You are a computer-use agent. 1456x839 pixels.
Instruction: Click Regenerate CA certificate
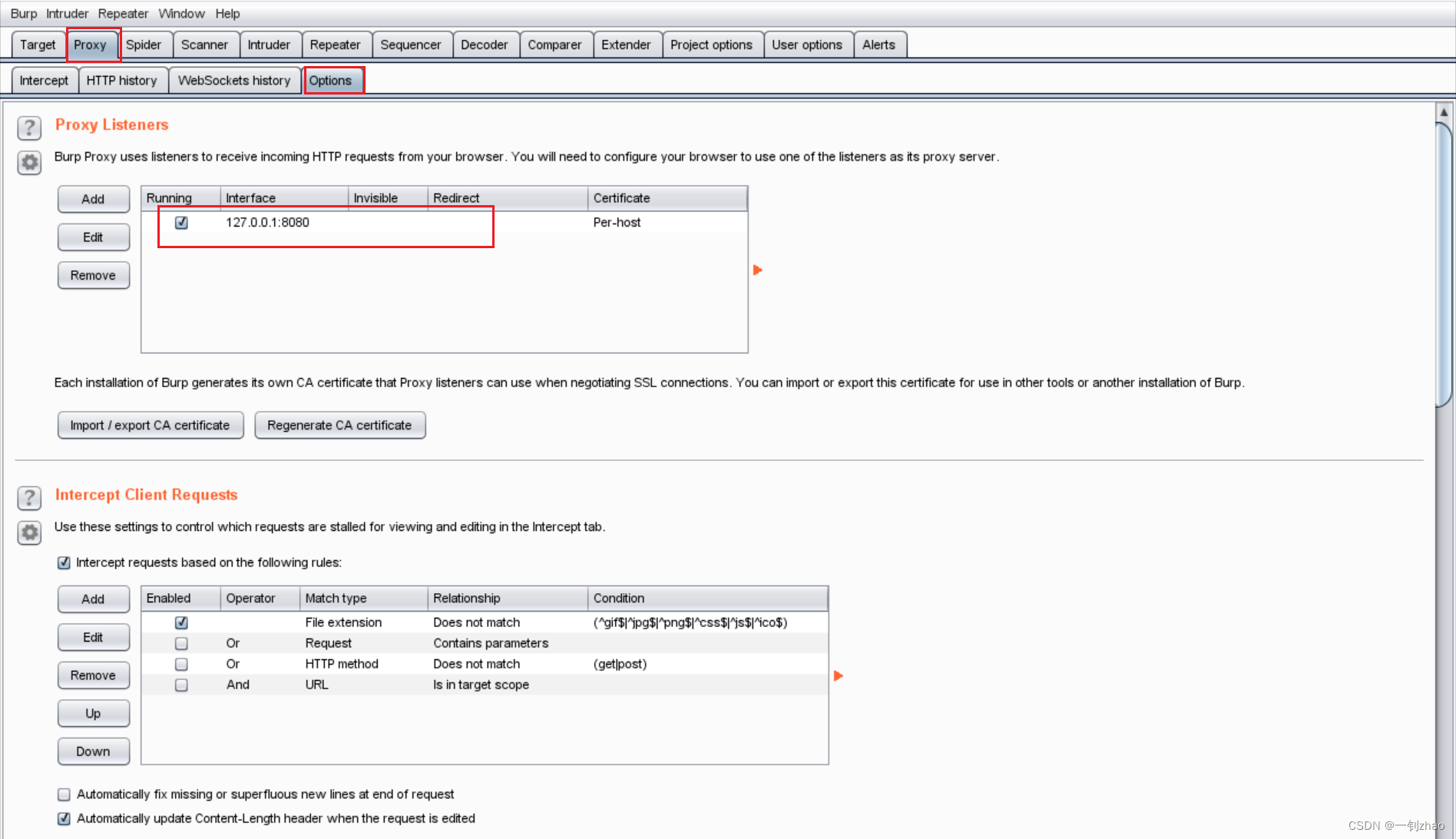coord(339,425)
